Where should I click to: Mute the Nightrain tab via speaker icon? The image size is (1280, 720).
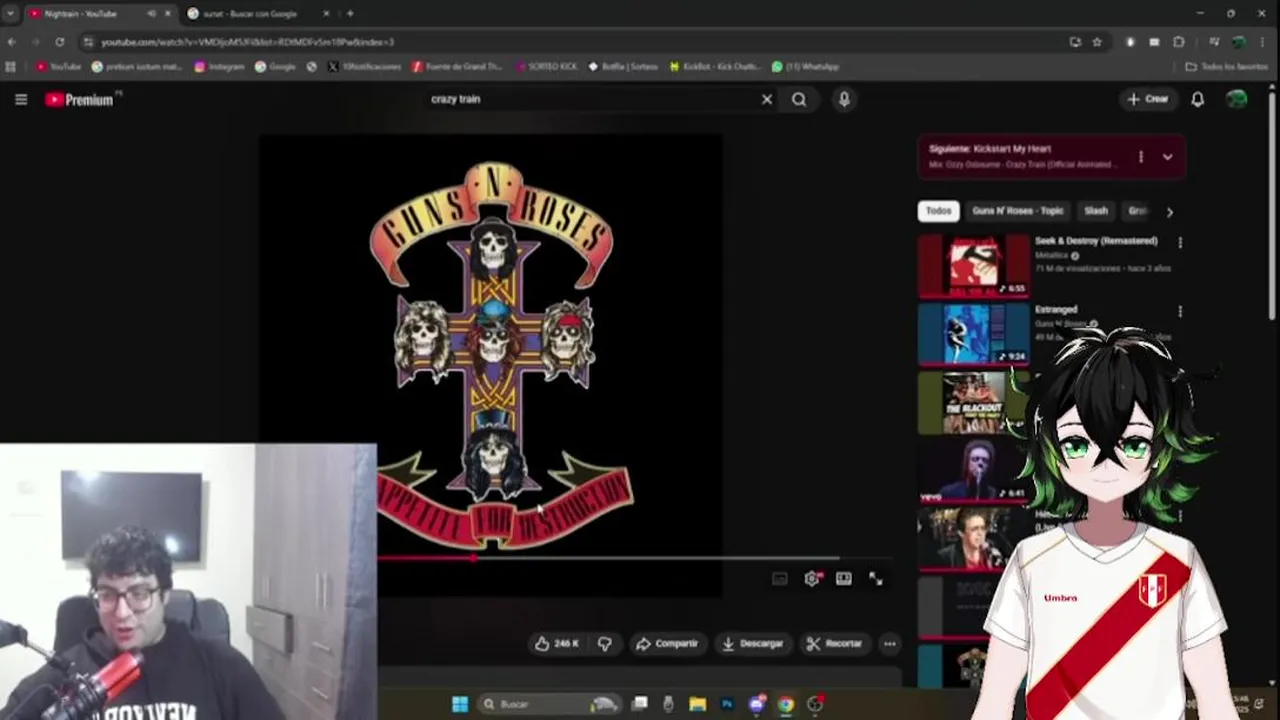pos(151,14)
